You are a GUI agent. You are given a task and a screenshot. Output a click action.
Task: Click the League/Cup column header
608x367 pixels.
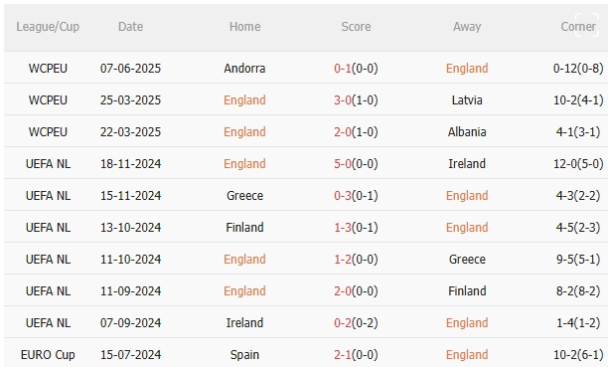click(48, 27)
